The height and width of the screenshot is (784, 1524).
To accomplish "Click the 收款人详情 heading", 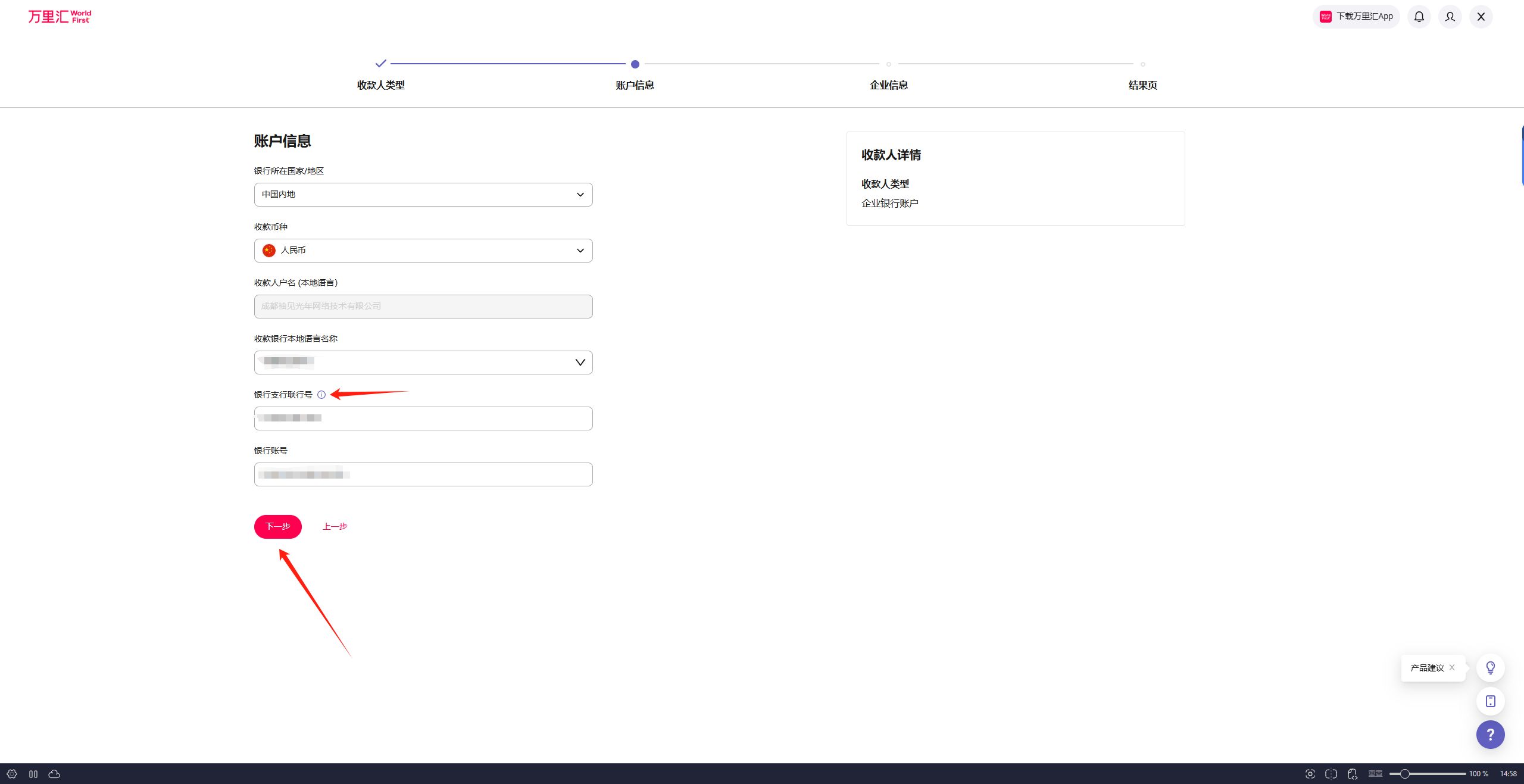I will (891, 155).
